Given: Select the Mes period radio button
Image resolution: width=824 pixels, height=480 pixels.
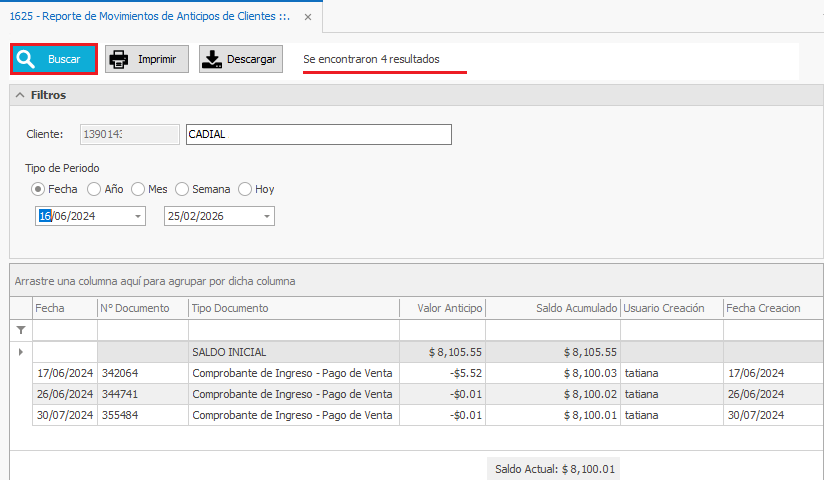Looking at the screenshot, I should [x=138, y=189].
